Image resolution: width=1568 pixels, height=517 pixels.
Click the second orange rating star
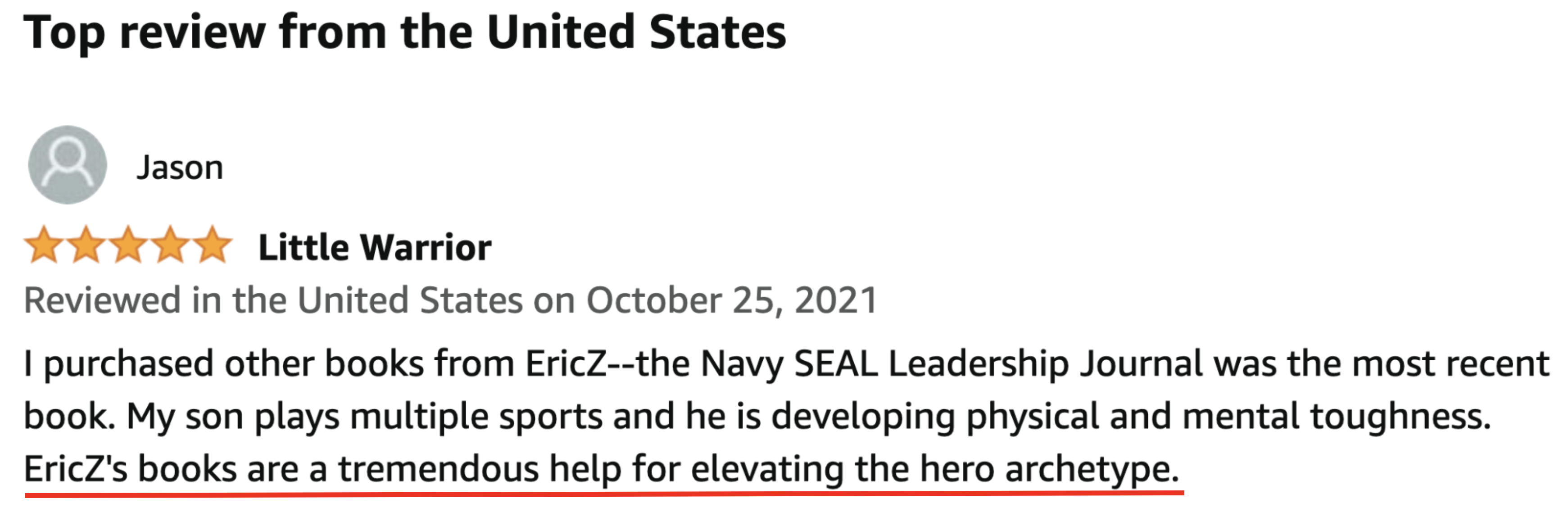click(86, 245)
